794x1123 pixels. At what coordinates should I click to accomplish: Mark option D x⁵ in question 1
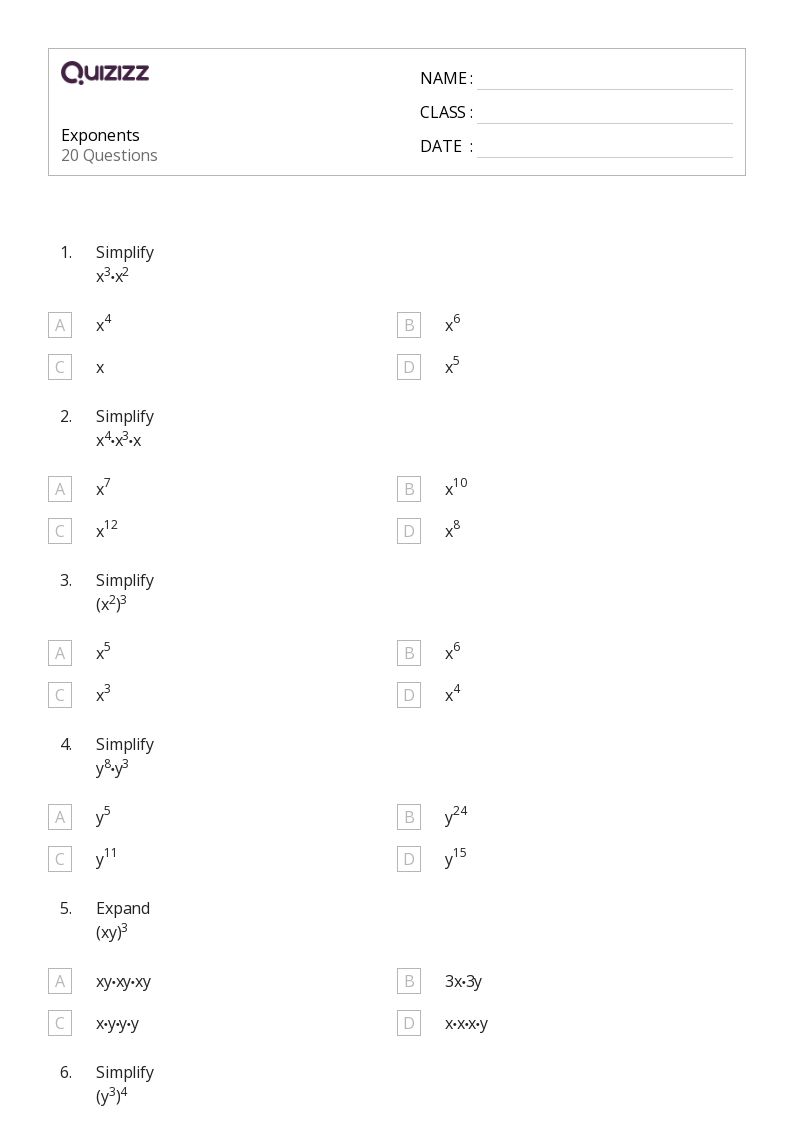(x=409, y=367)
